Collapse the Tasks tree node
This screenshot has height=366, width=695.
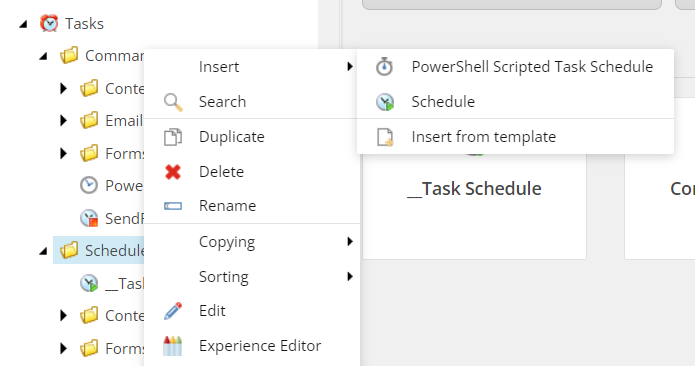(23, 24)
